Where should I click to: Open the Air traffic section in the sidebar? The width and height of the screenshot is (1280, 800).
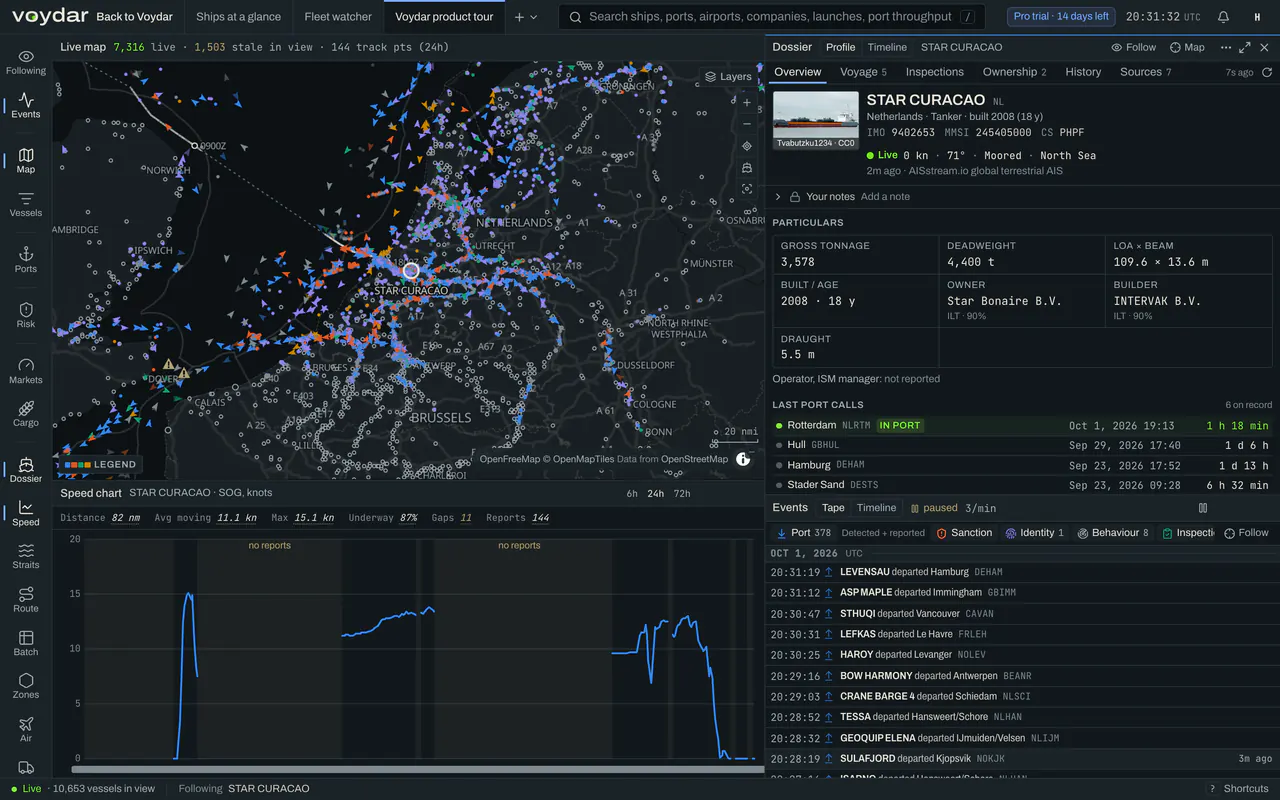click(x=26, y=729)
